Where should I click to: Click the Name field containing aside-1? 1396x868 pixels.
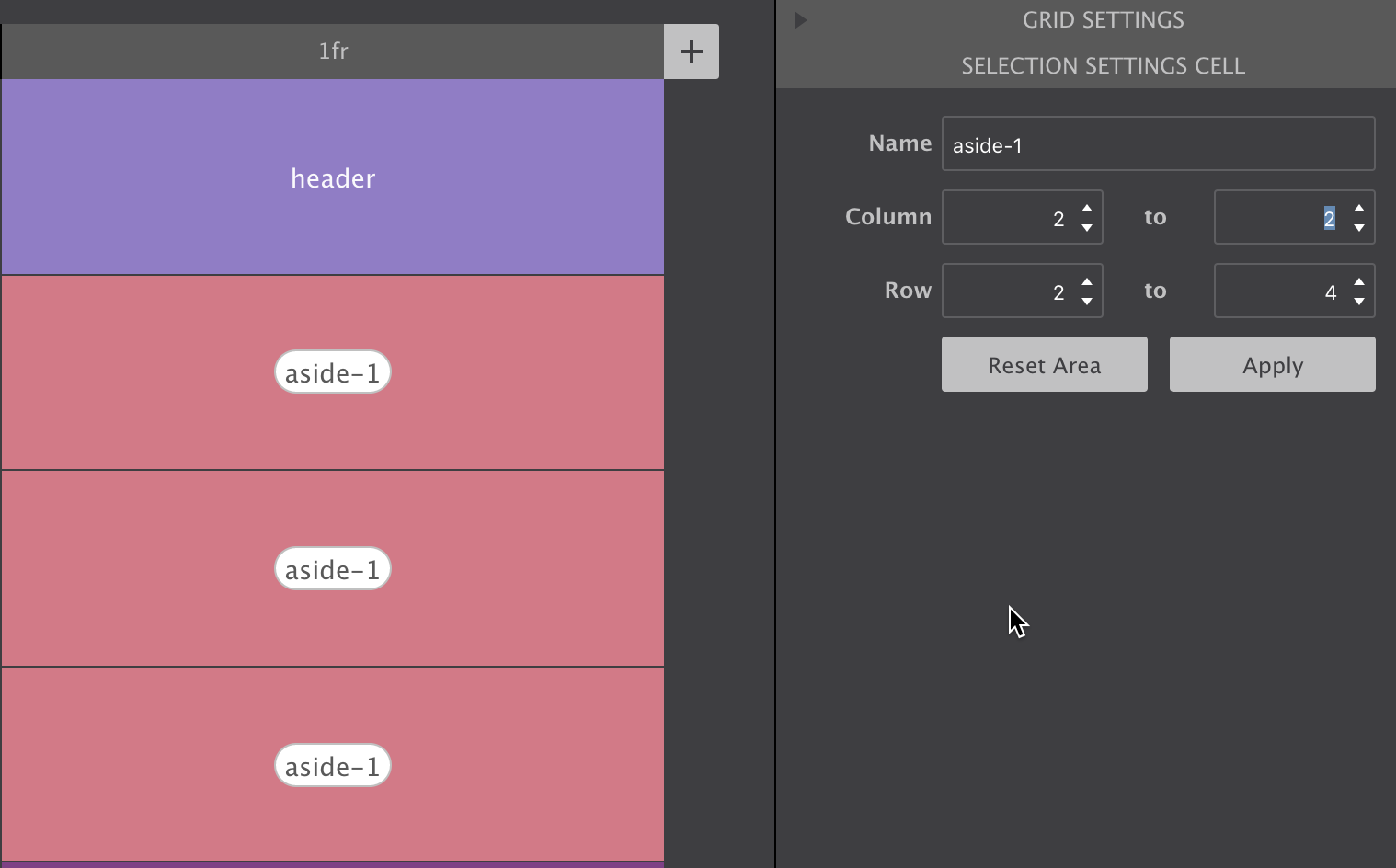[x=1157, y=144]
